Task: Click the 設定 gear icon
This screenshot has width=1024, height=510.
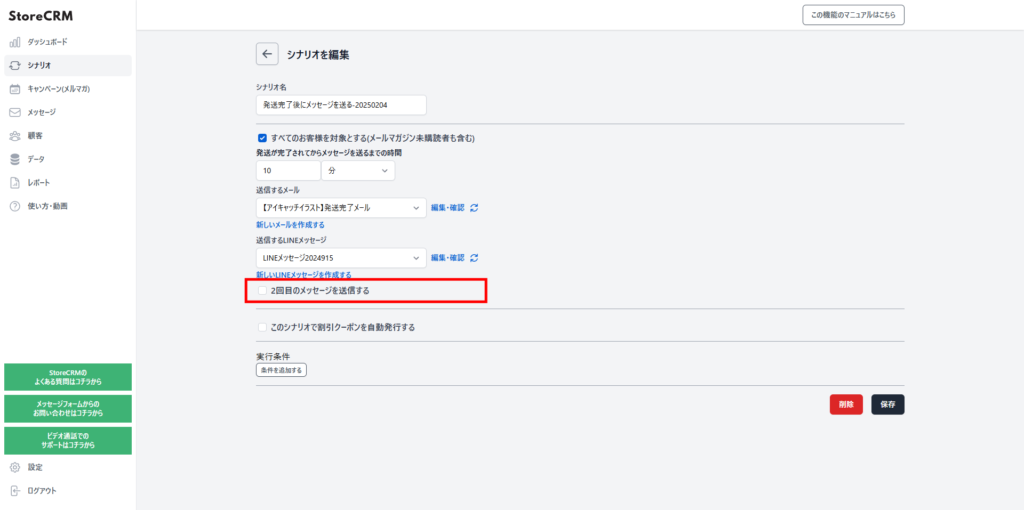Action: [x=15, y=468]
